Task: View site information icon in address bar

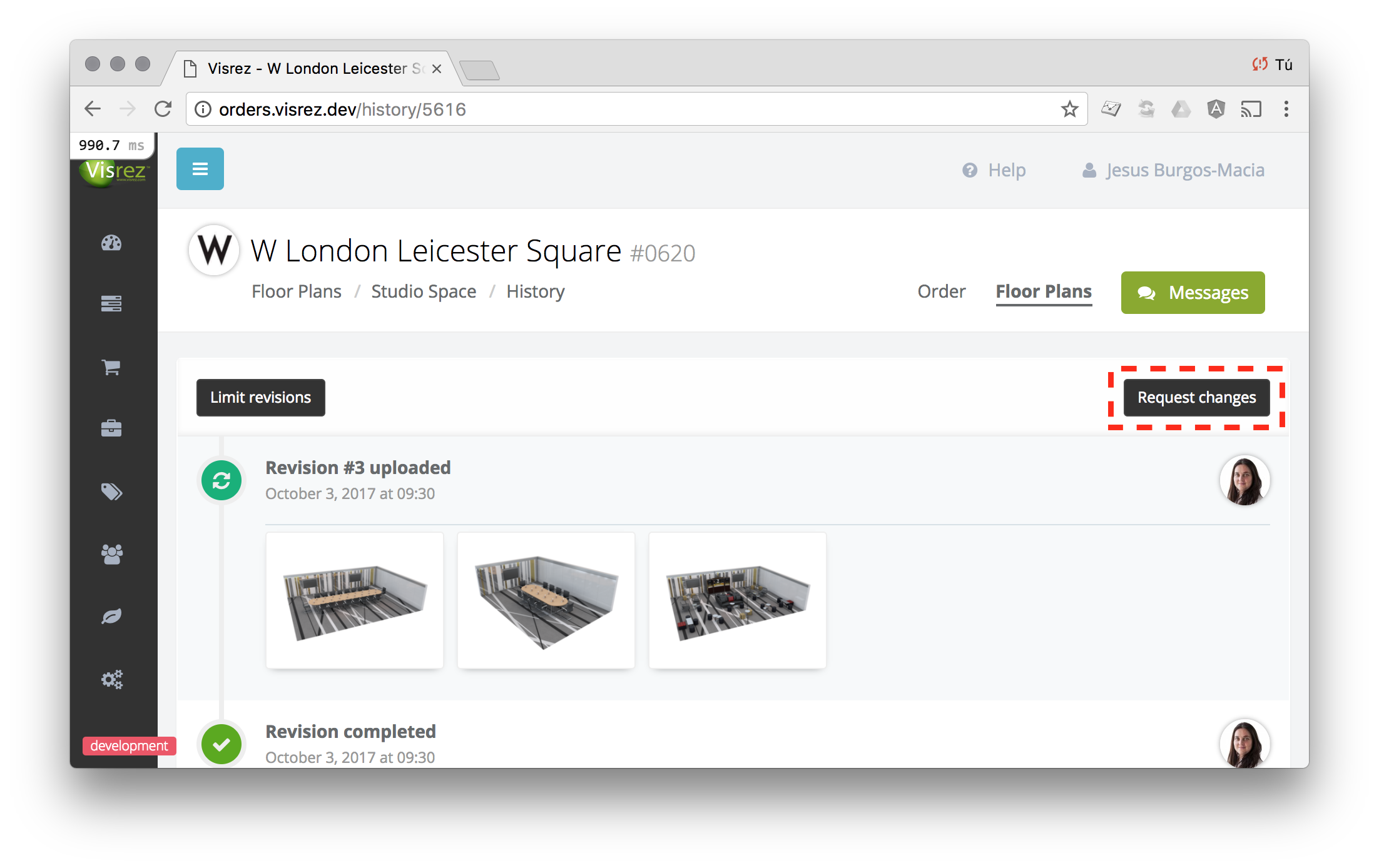Action: 203,109
